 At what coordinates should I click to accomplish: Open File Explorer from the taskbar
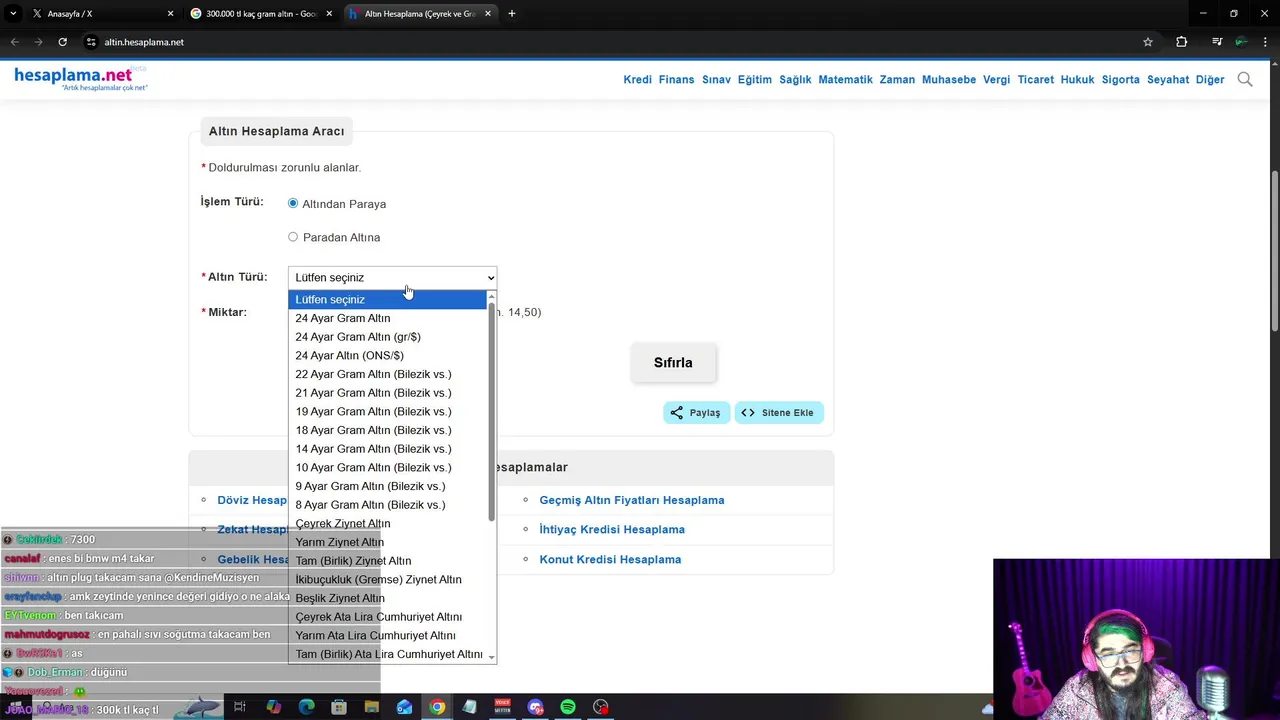[x=372, y=707]
